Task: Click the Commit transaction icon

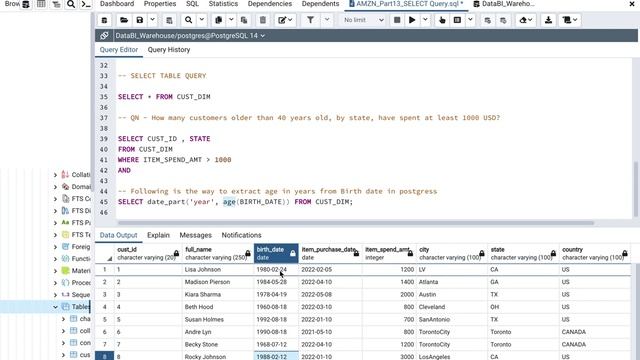Action: point(487,20)
